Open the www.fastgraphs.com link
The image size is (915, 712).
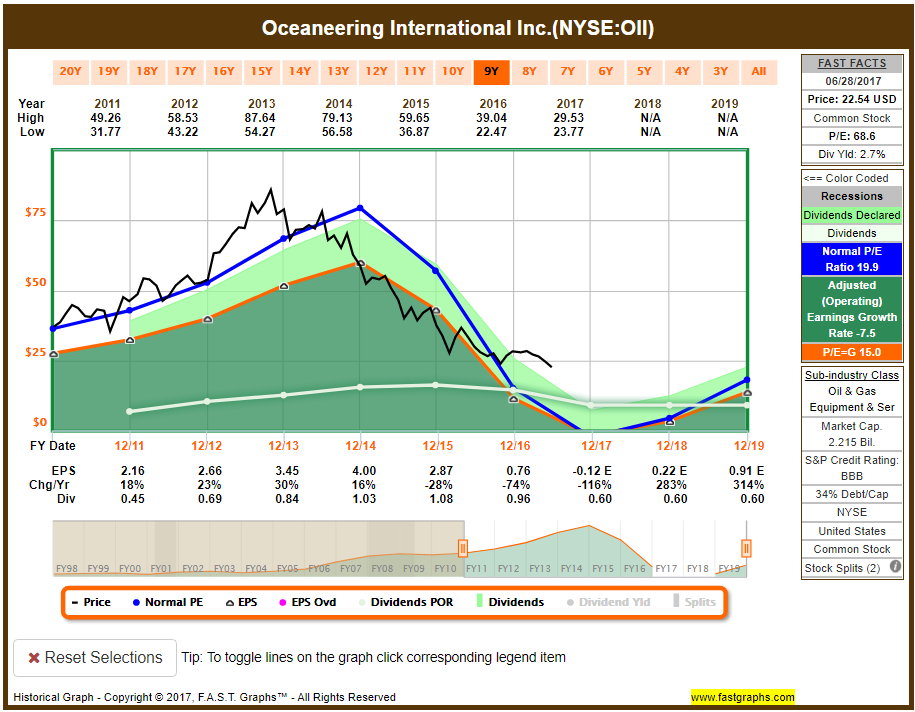[742, 697]
